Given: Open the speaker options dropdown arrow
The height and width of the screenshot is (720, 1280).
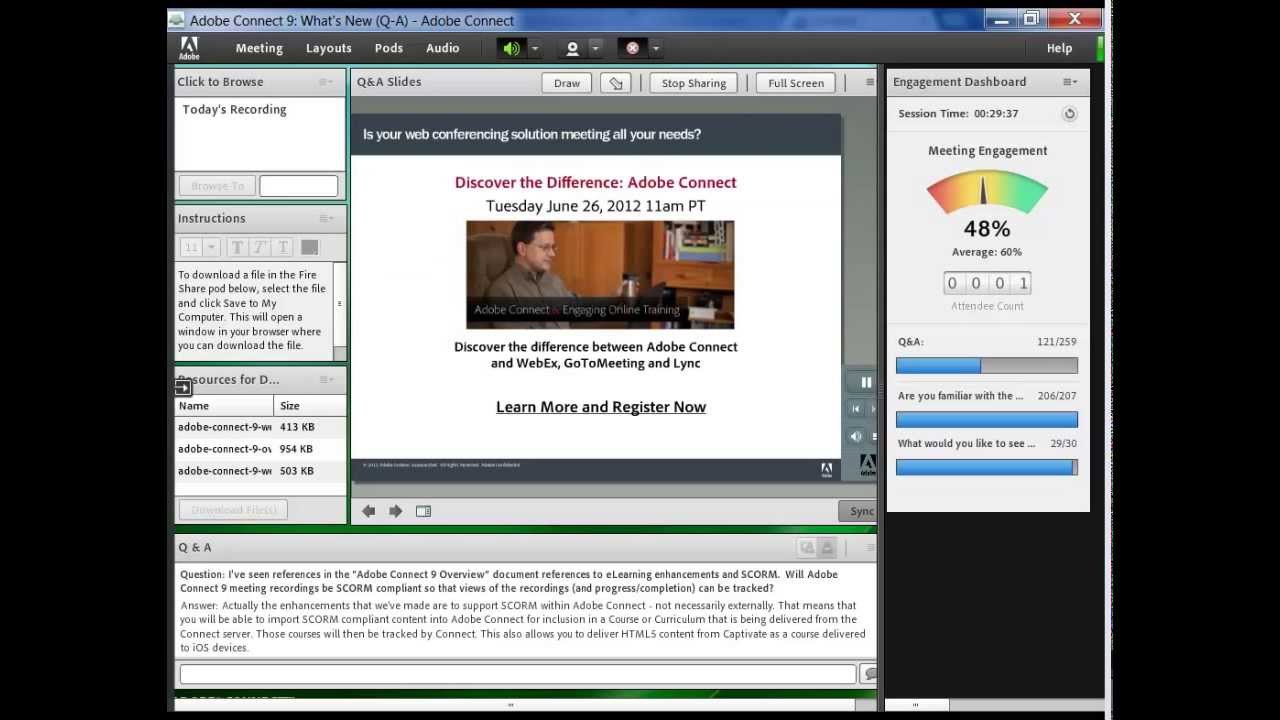Looking at the screenshot, I should pyautogui.click(x=534, y=48).
